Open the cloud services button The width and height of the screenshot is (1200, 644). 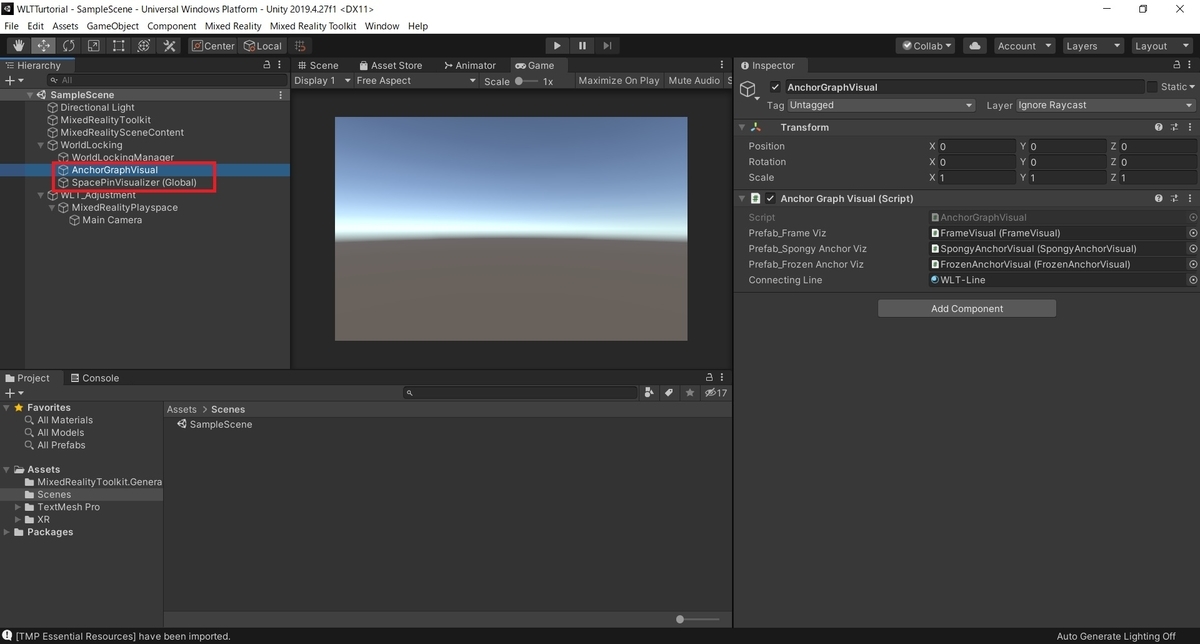[976, 46]
